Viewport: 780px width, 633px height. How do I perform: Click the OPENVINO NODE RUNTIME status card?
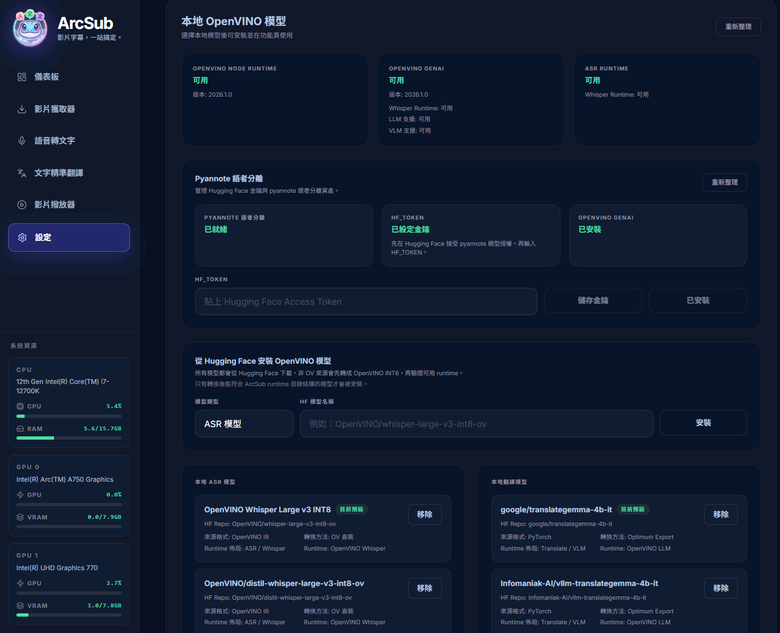tap(275, 100)
